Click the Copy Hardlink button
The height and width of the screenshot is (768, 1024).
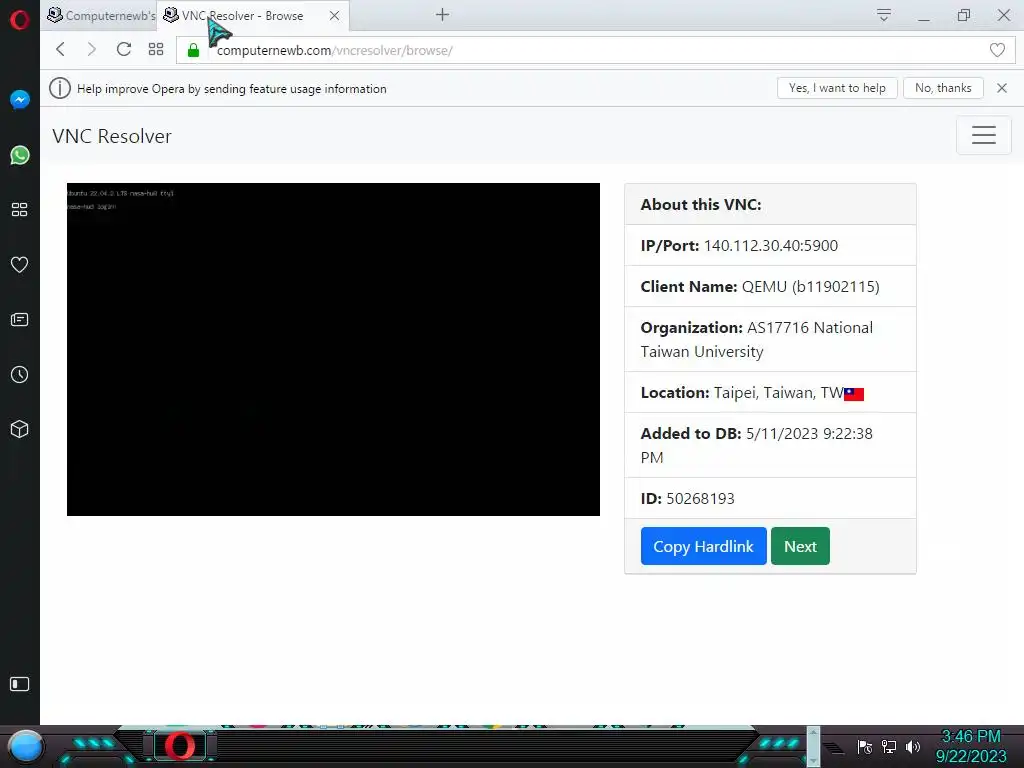click(703, 546)
